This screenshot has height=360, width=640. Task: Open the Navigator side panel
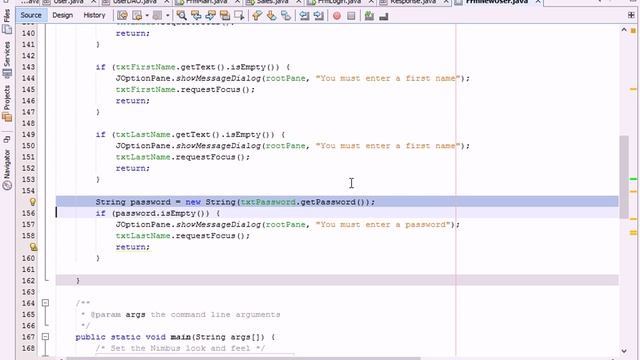[7, 169]
